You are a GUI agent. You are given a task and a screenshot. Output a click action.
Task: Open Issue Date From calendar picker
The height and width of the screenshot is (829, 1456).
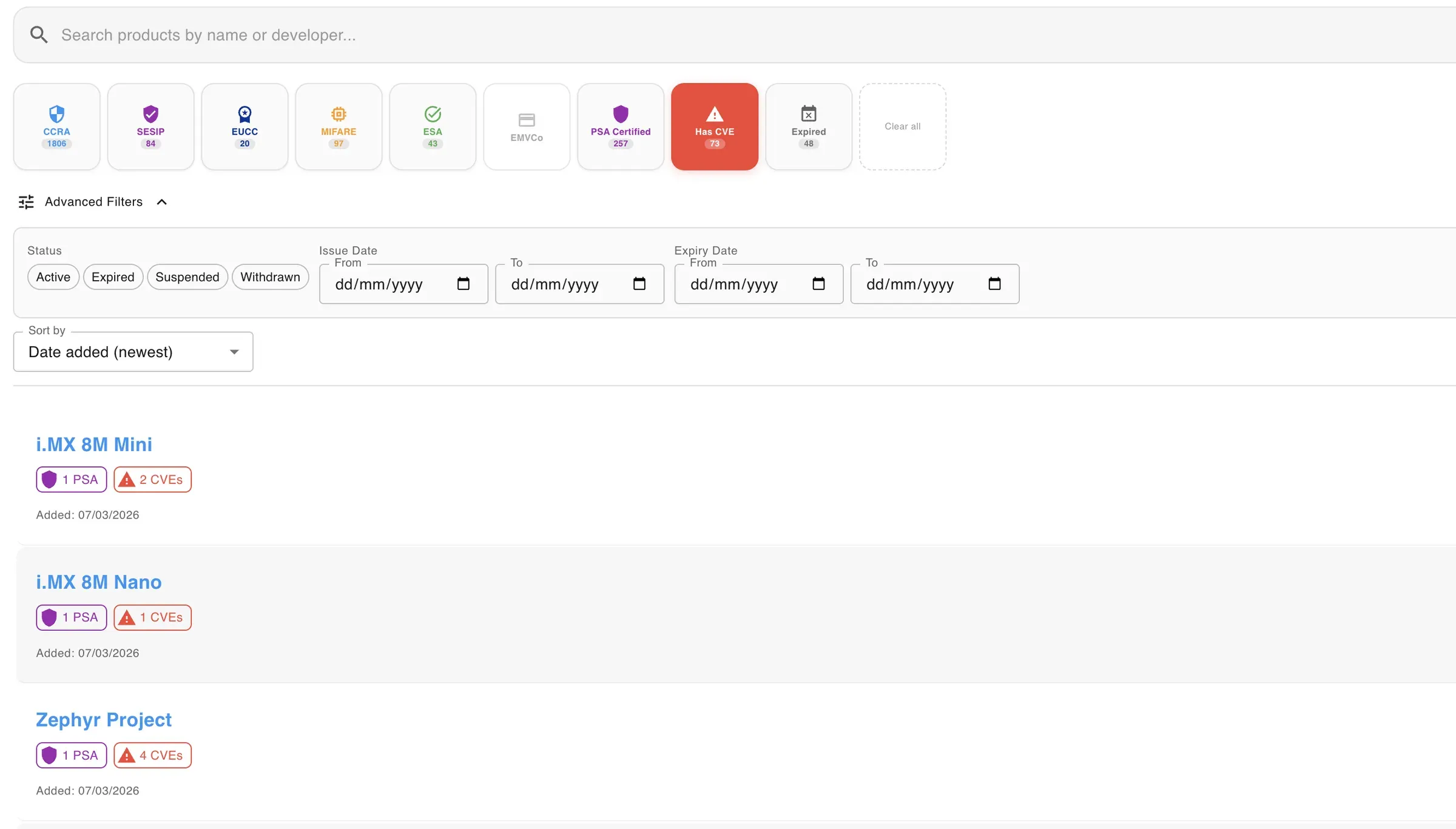click(x=463, y=284)
